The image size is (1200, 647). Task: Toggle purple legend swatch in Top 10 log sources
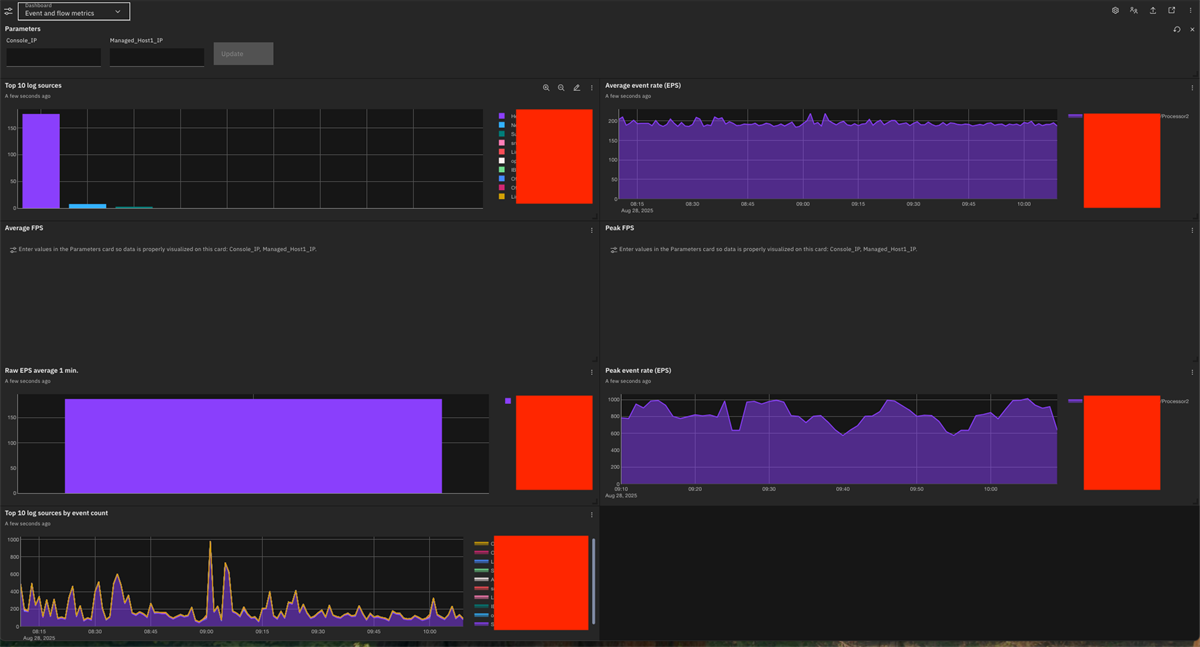point(502,116)
